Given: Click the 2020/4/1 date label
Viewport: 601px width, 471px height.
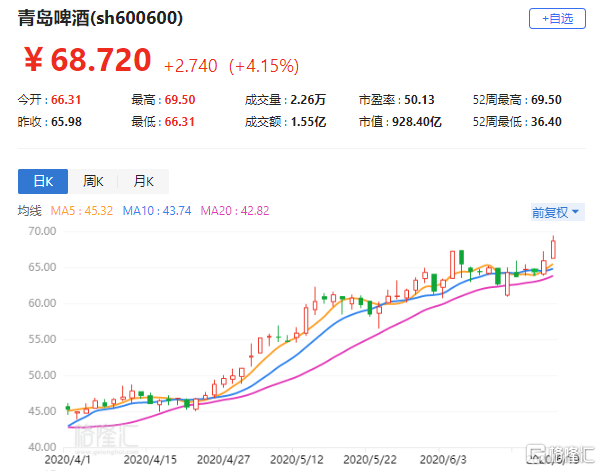Looking at the screenshot, I should 67,460.
